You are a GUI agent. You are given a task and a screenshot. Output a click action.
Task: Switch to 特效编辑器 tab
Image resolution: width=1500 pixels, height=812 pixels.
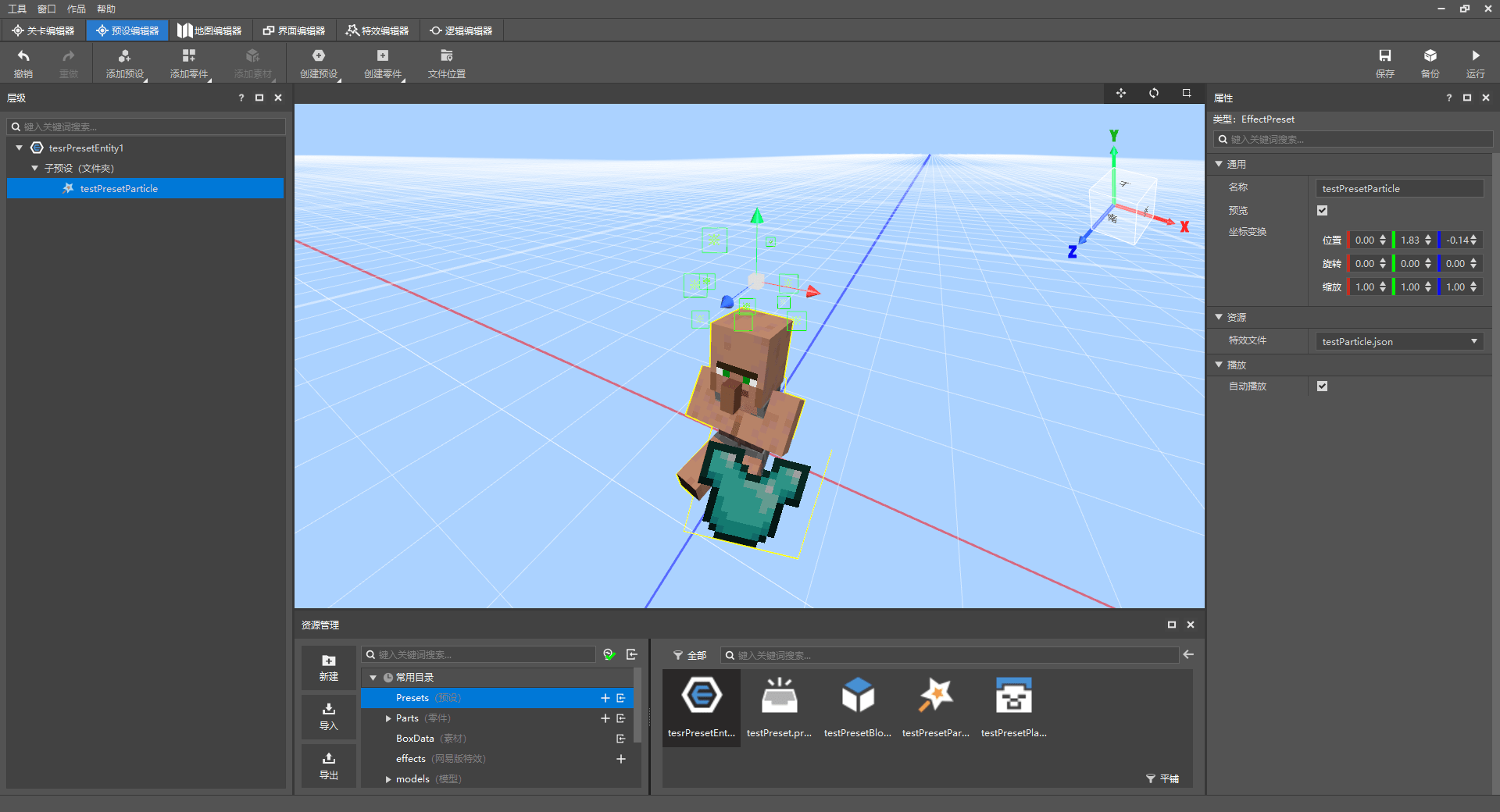(377, 30)
